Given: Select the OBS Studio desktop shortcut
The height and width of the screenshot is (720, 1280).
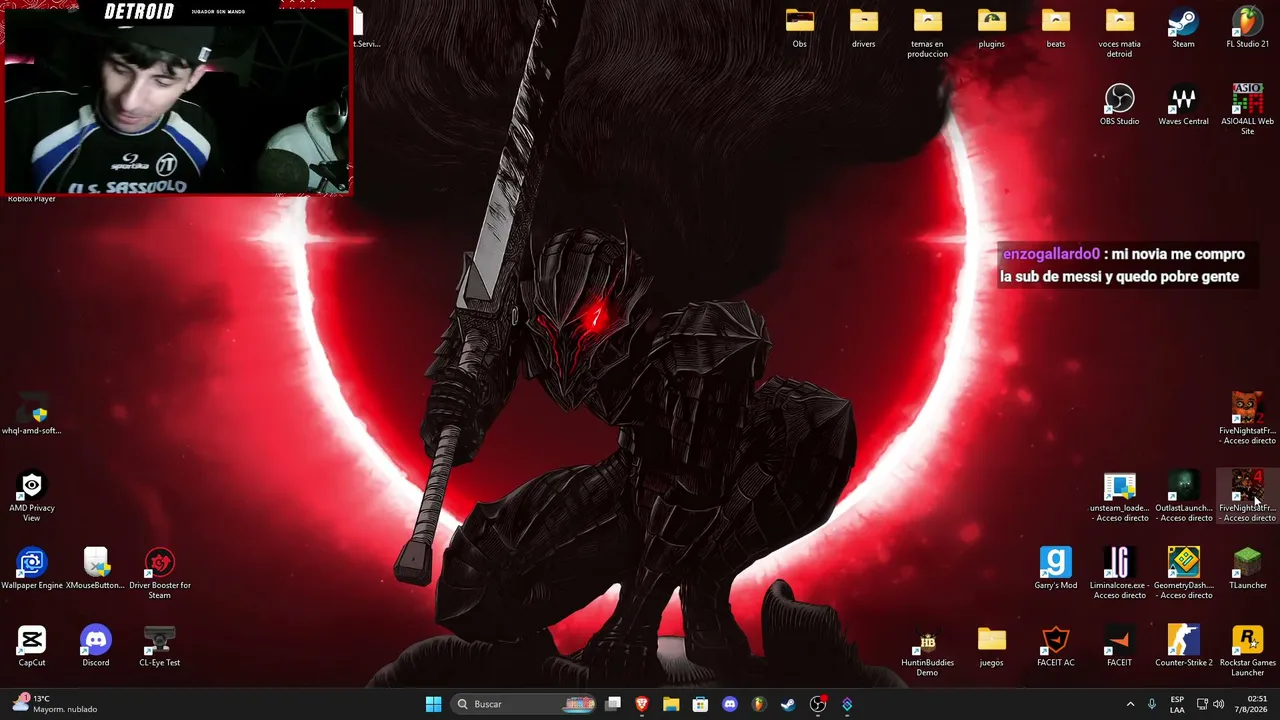Looking at the screenshot, I should click(x=1119, y=105).
